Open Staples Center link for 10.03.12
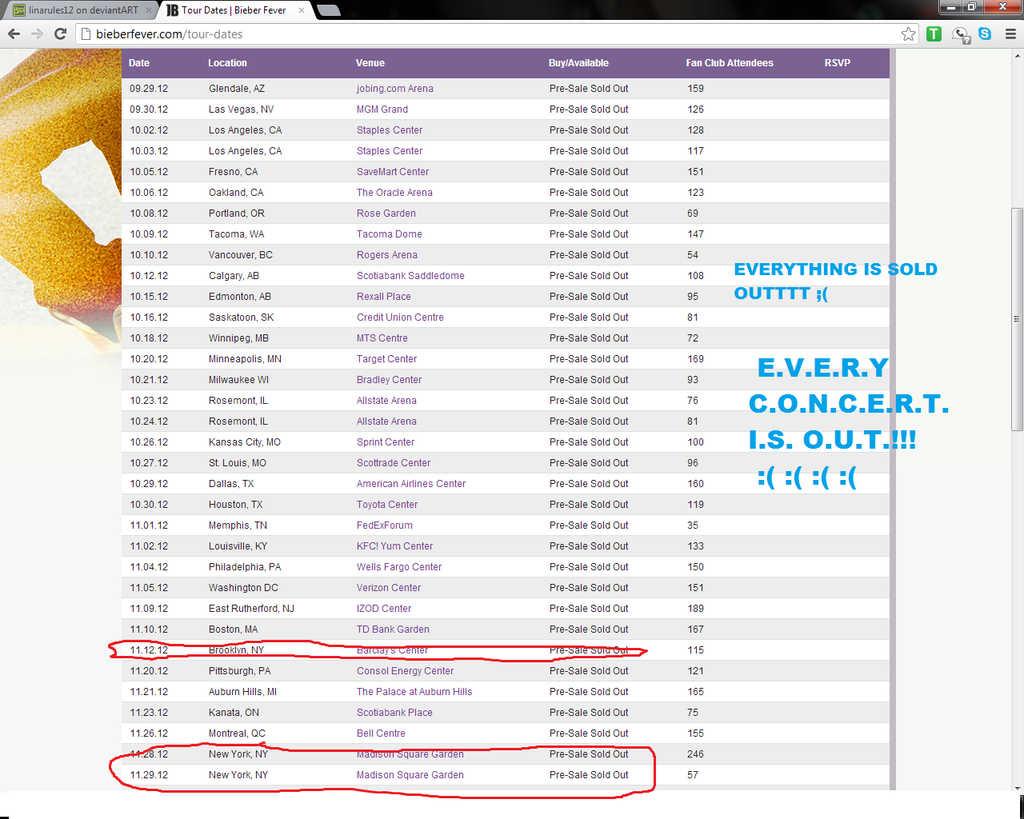This screenshot has width=1024, height=819. (389, 151)
